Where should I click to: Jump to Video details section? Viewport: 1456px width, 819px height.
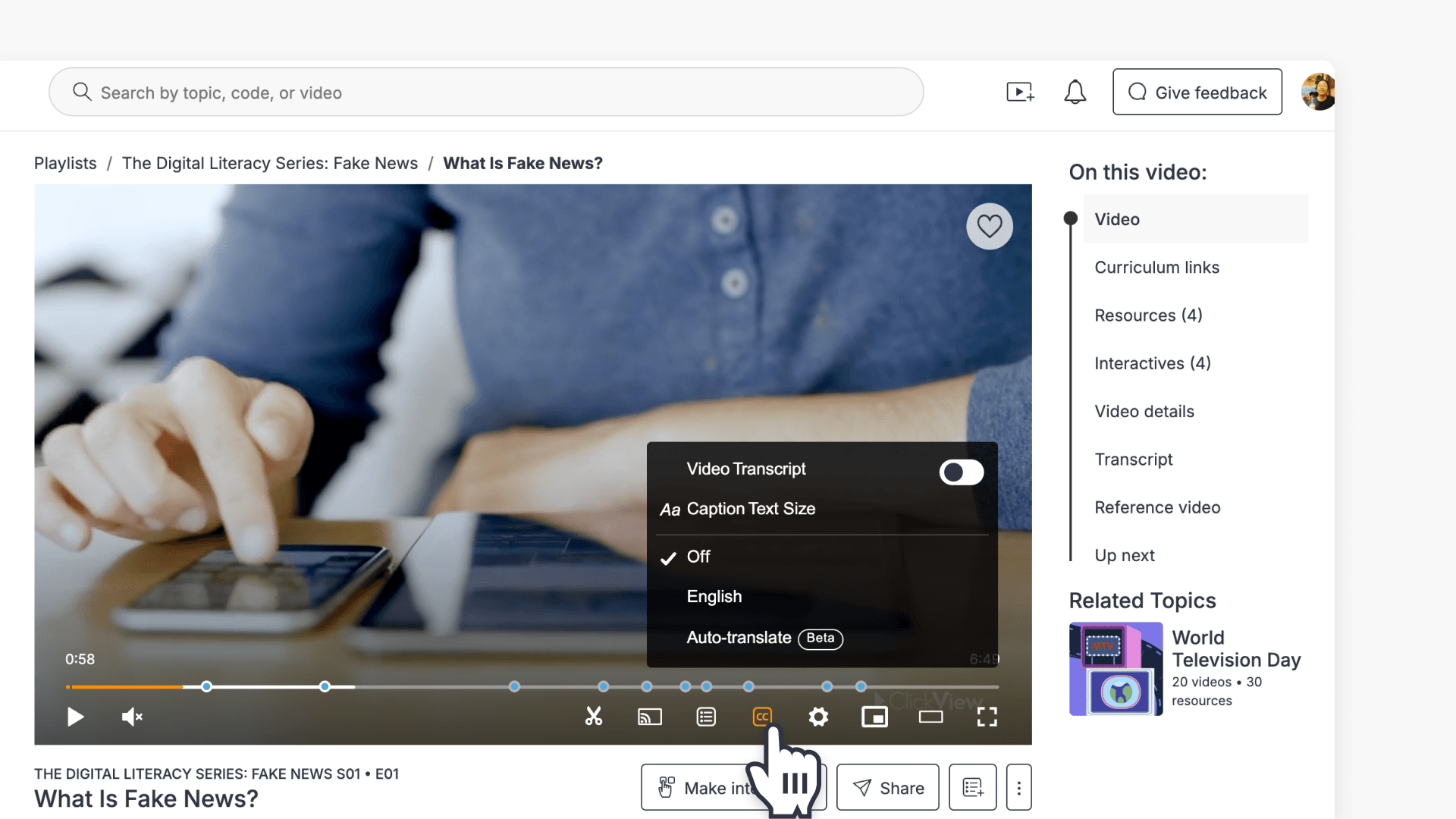[1144, 411]
